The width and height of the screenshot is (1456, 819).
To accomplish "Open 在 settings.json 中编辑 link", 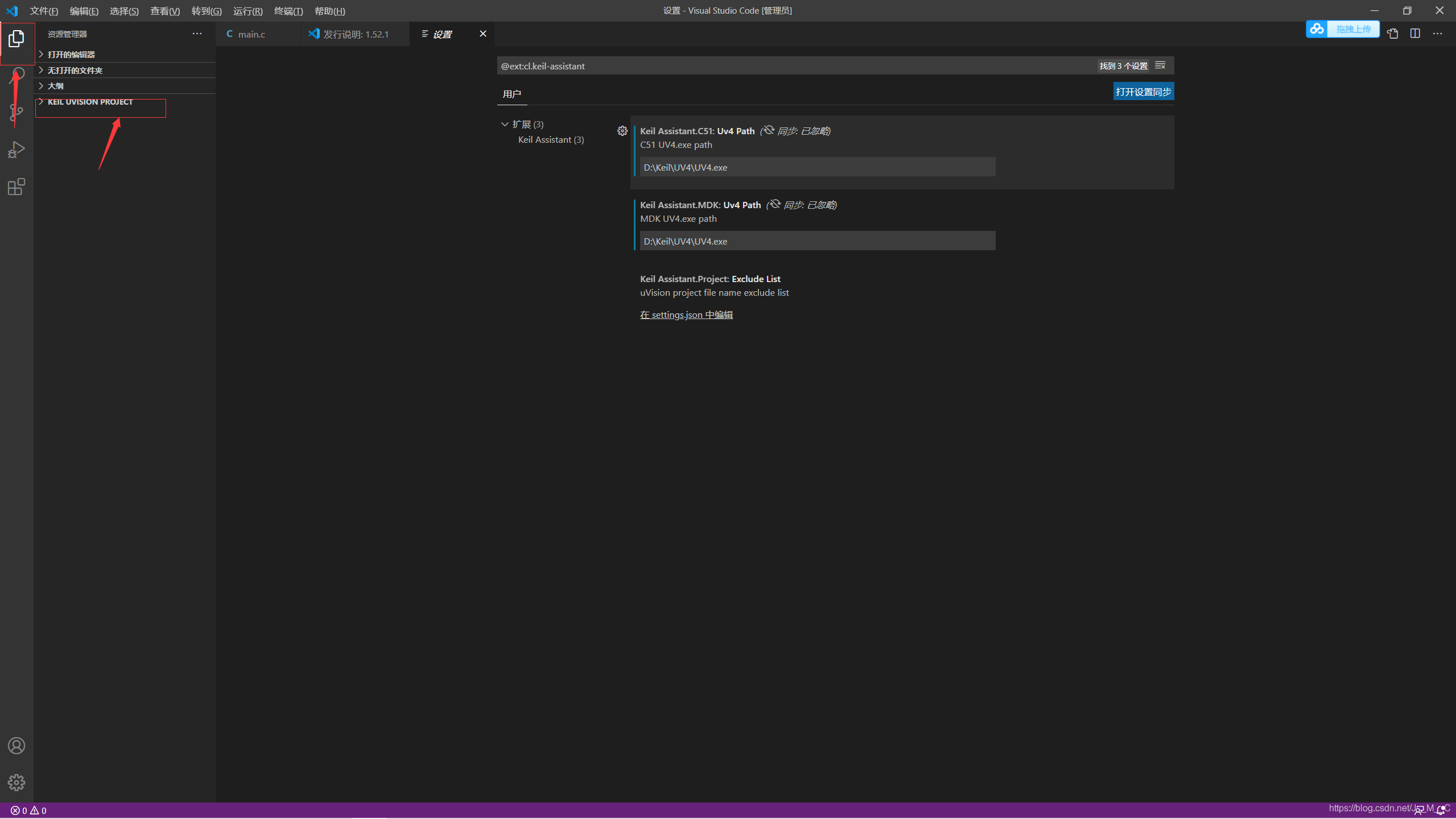I will 686,315.
